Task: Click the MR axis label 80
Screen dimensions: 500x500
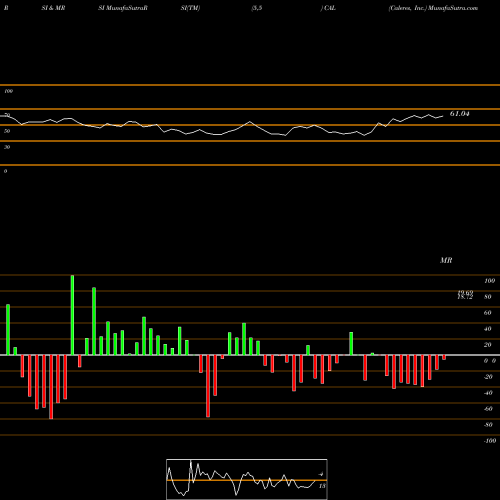Action: (x=488, y=297)
